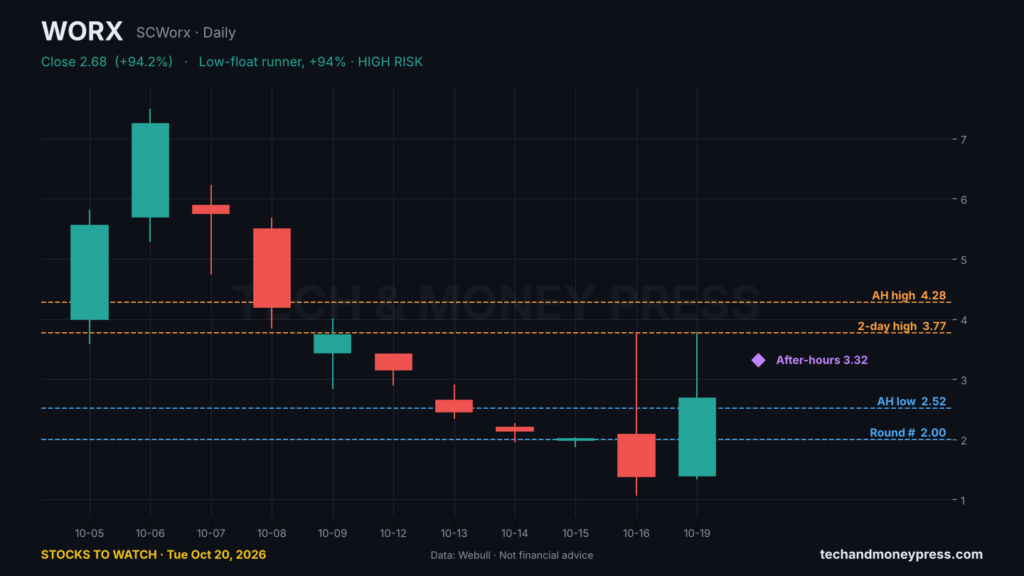Click the 'After-hours 3.32' label
This screenshot has width=1024, height=576.
(x=822, y=360)
